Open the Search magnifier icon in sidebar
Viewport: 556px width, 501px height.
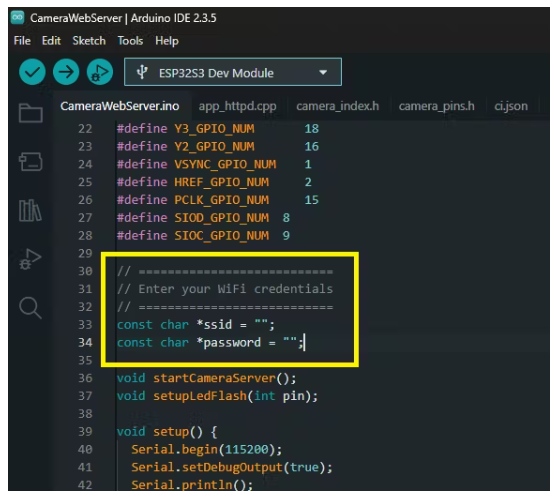coord(30,308)
